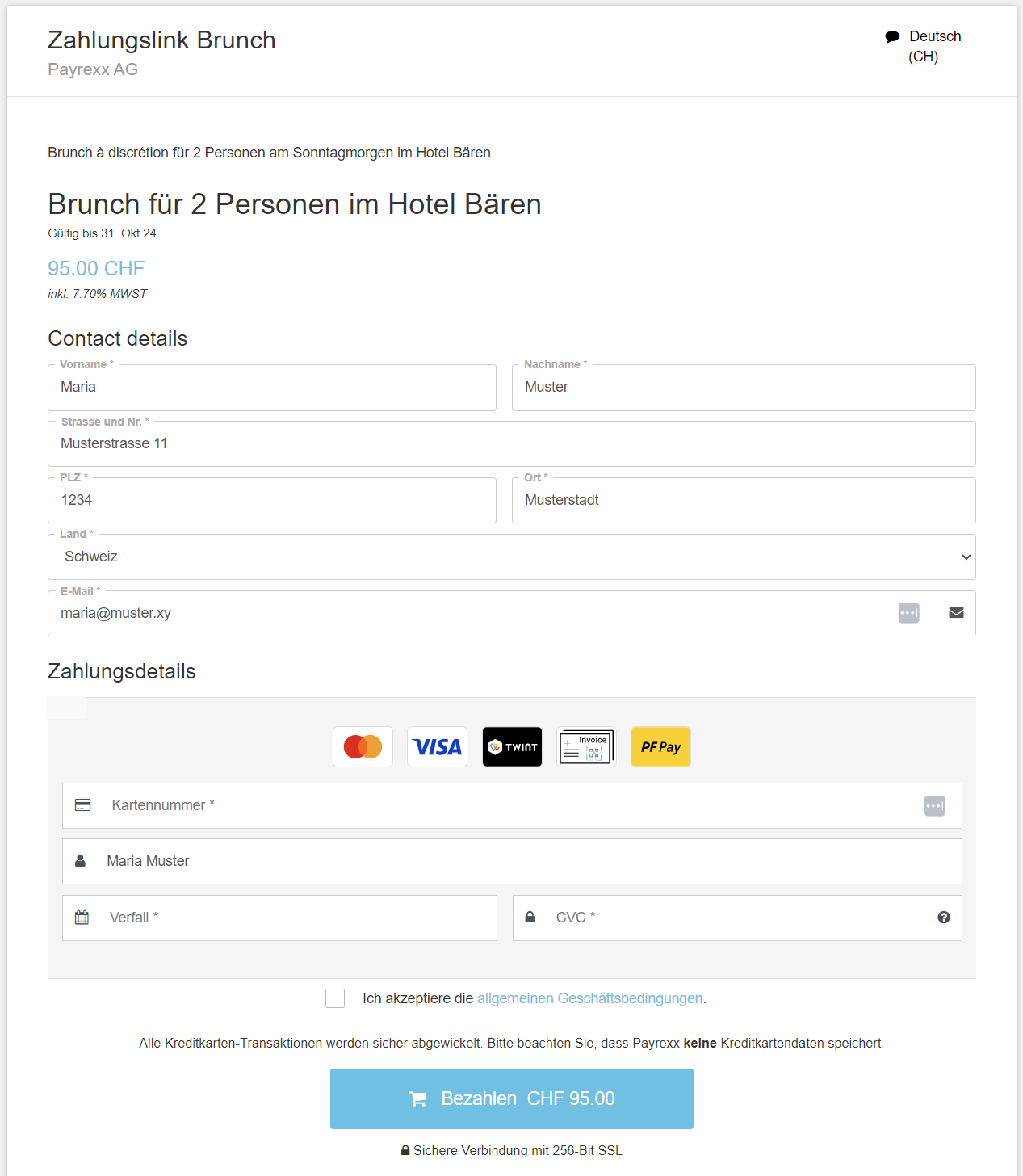Pick the Invoice payment icon

click(x=586, y=746)
